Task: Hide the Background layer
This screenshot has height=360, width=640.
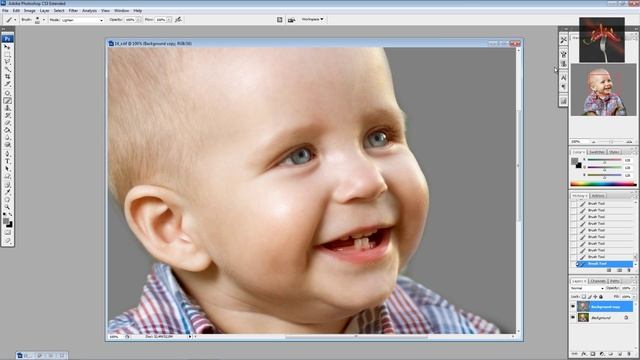Action: pos(573,317)
